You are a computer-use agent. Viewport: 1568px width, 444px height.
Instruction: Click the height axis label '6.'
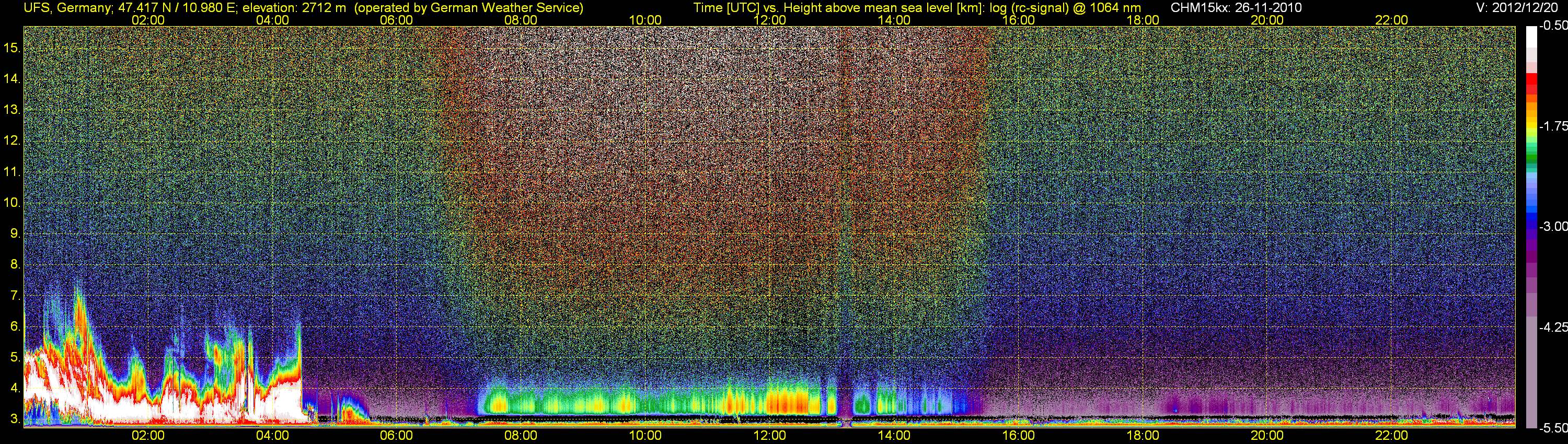click(x=15, y=326)
